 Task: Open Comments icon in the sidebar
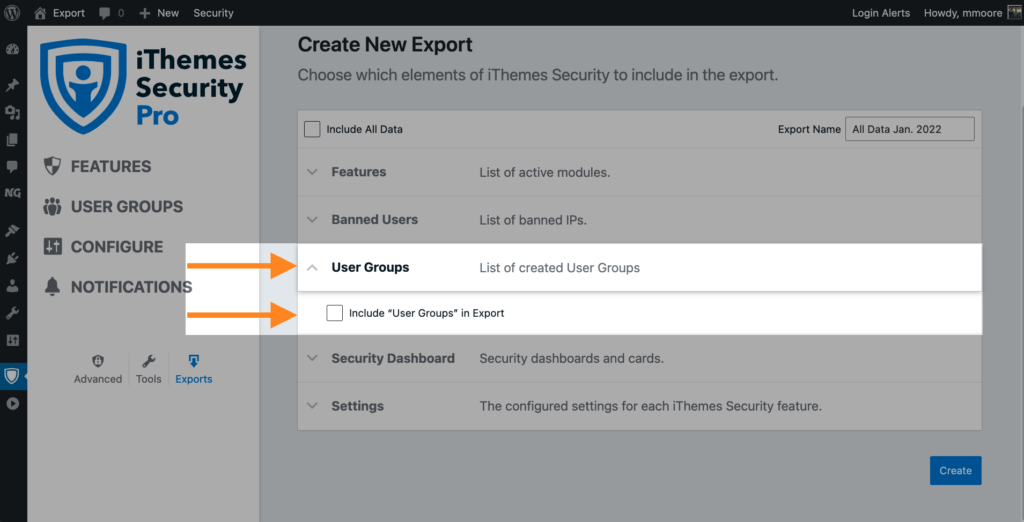click(x=12, y=167)
